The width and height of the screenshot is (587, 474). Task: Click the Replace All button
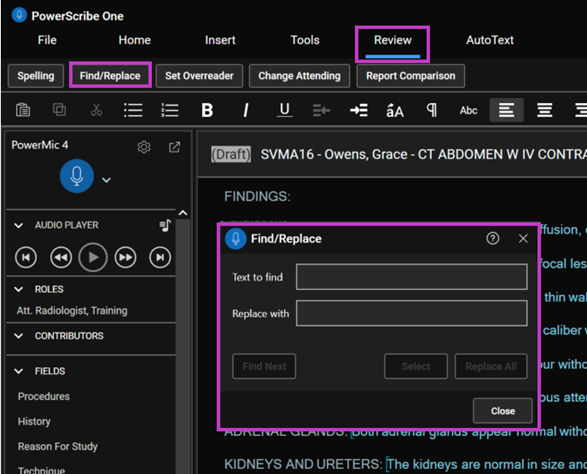click(x=491, y=366)
